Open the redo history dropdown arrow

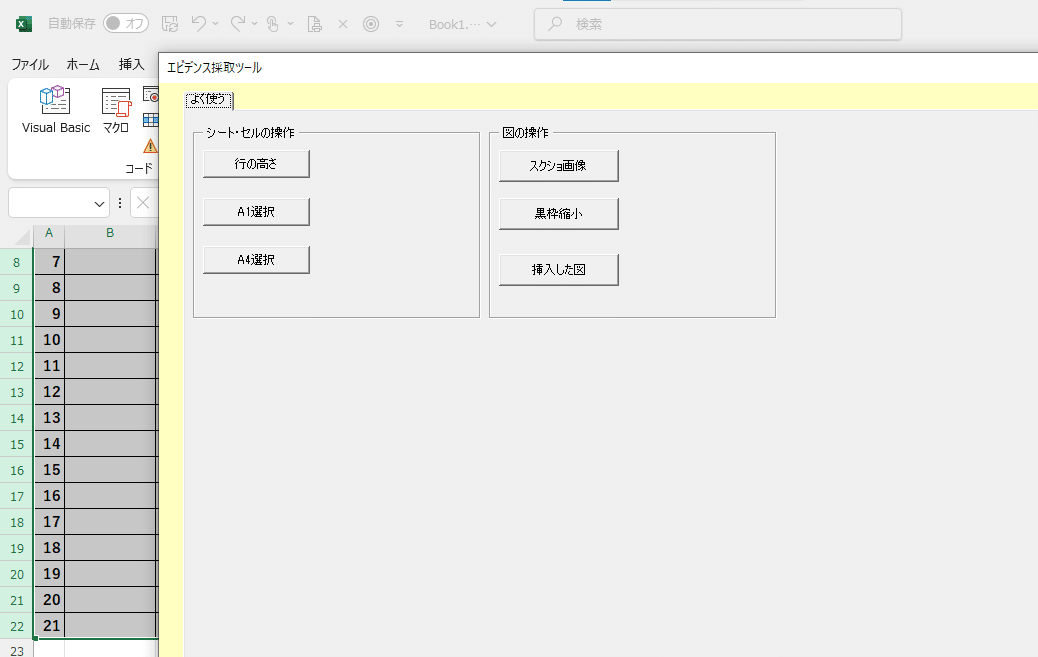pos(254,24)
